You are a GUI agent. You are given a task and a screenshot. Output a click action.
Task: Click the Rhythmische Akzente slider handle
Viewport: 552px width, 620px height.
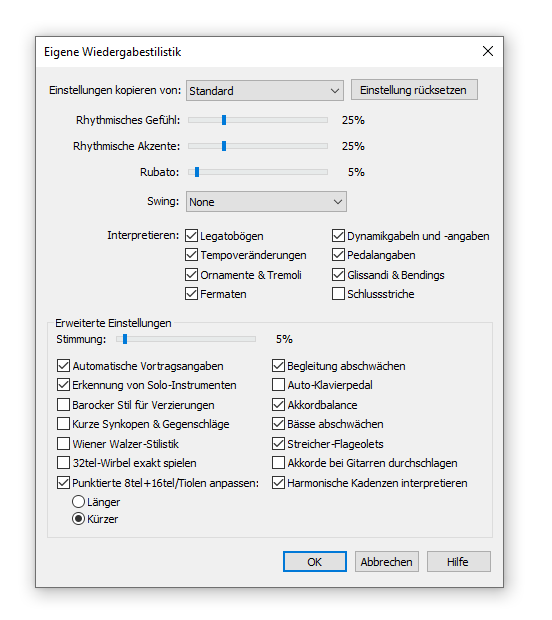[x=224, y=146]
